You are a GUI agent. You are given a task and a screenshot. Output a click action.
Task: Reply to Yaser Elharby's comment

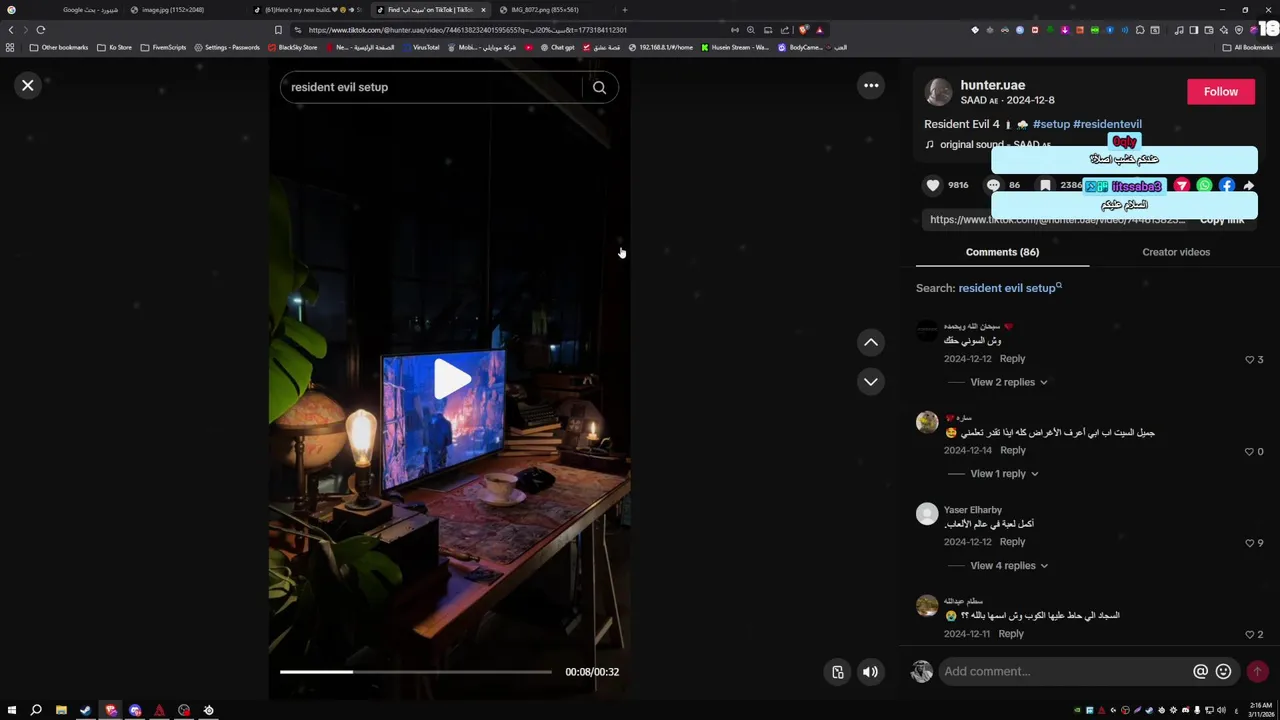tap(1012, 542)
